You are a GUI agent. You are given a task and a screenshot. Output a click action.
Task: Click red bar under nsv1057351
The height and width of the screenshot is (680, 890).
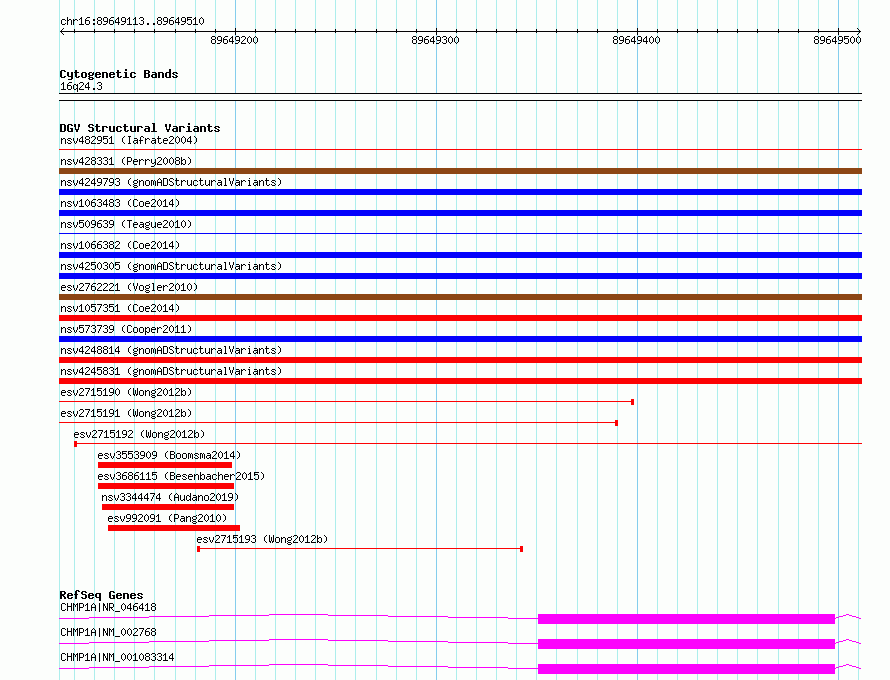pos(460,318)
